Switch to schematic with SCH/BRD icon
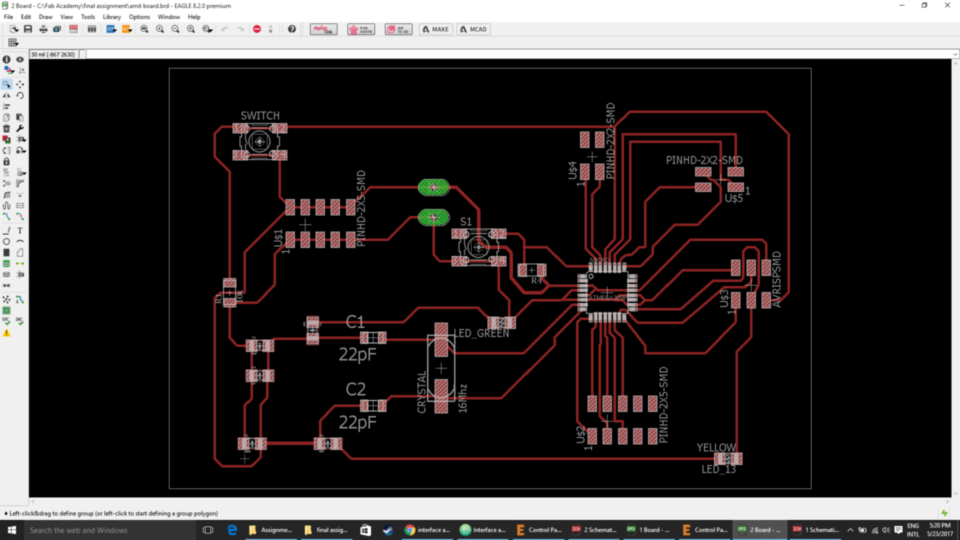Screen dimensions: 960x540 pyautogui.click(x=73, y=29)
